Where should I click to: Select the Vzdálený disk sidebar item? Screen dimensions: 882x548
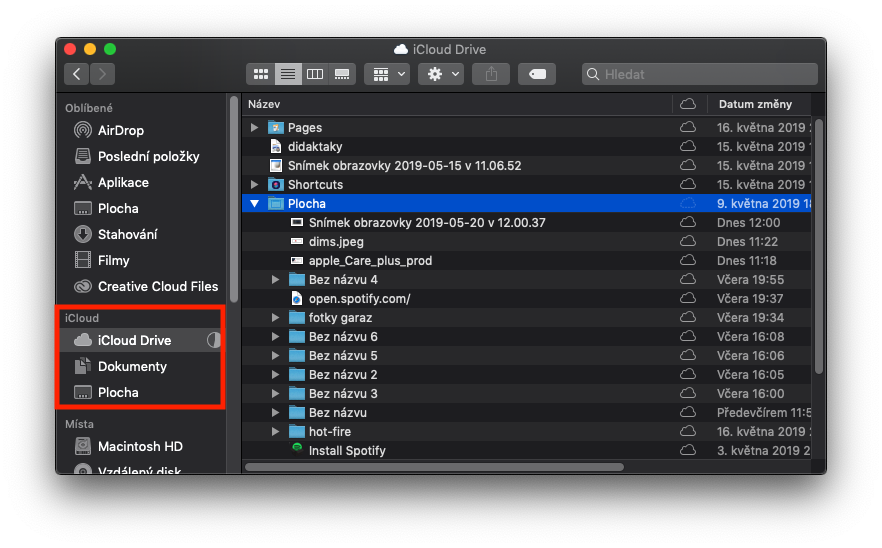[x=129, y=470]
